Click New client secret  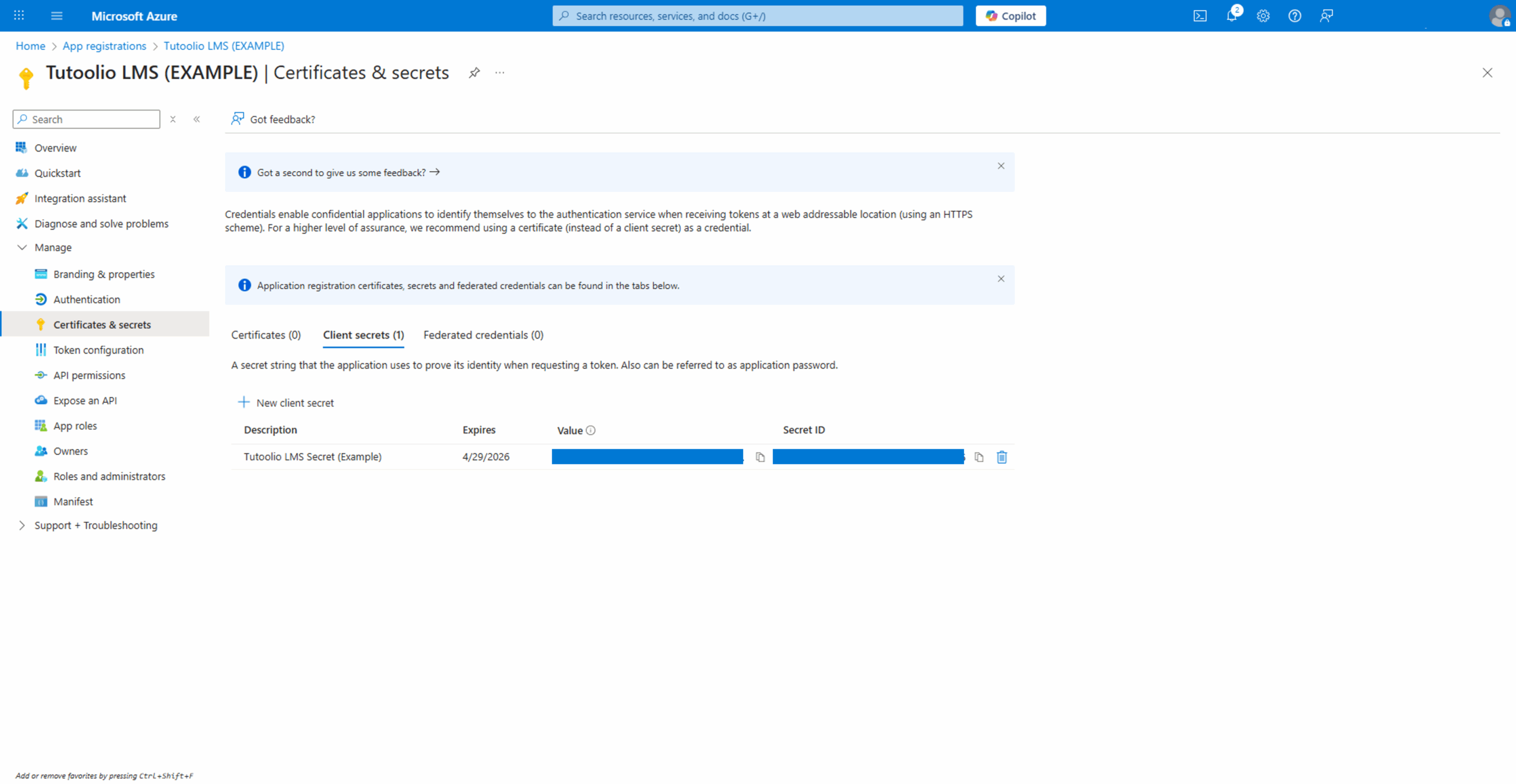[x=286, y=403]
